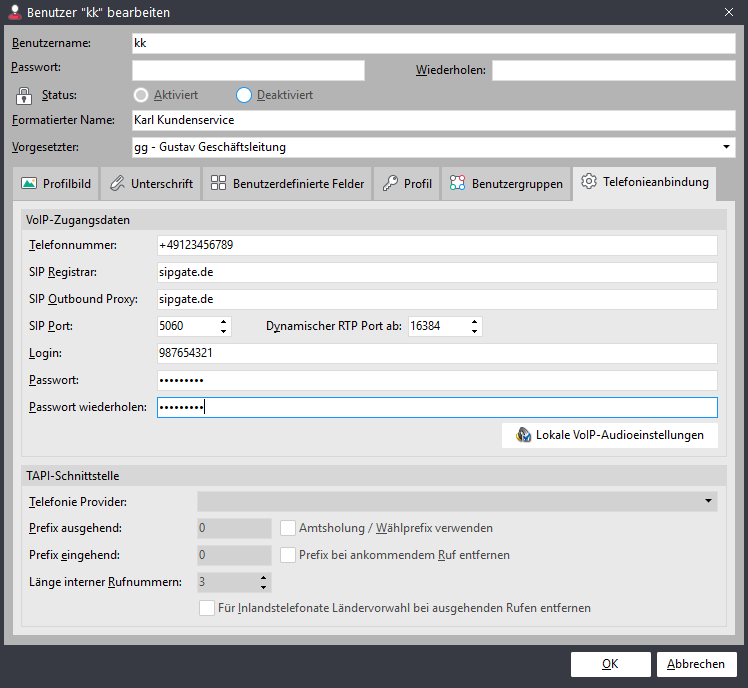Increase Dynamischer RTP Port value
Image resolution: width=748 pixels, height=688 pixels.
(x=474, y=322)
